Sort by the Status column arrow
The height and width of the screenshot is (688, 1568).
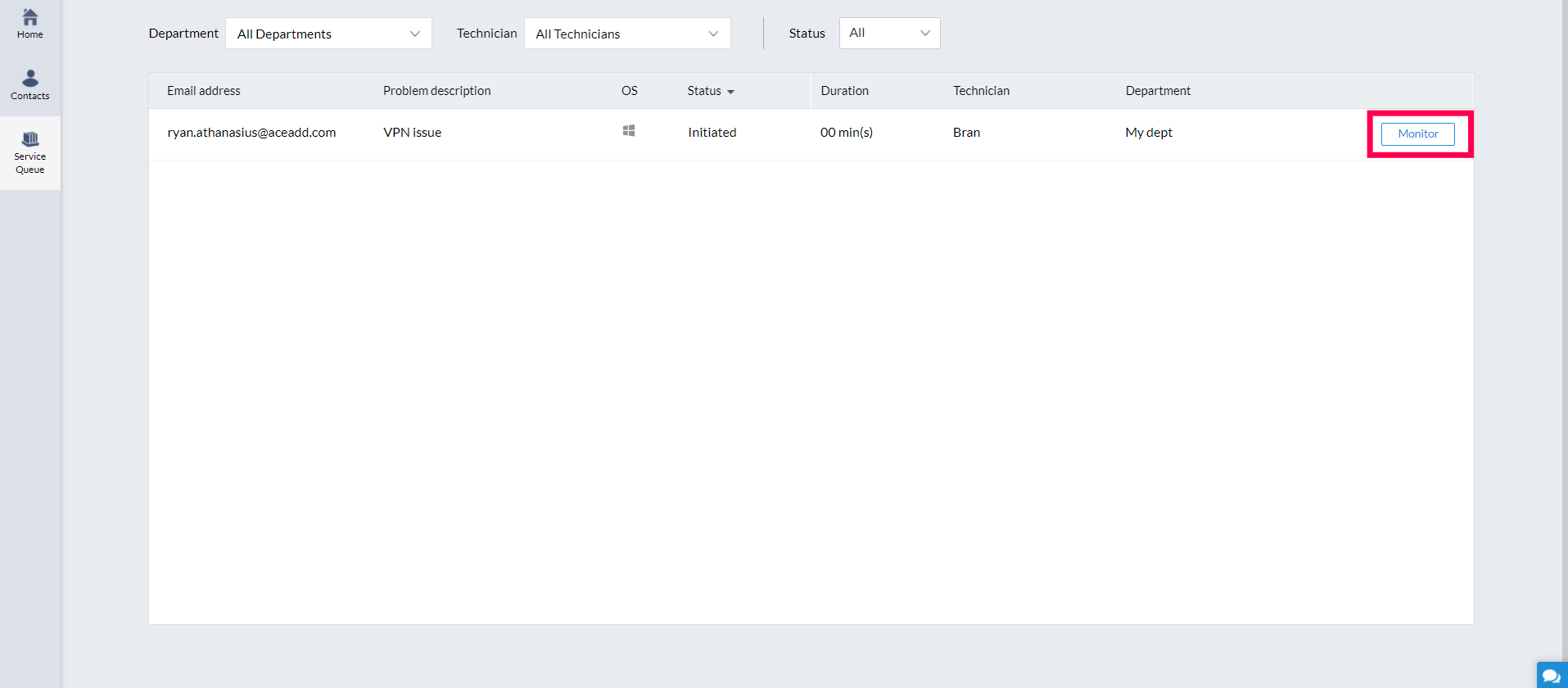730,92
